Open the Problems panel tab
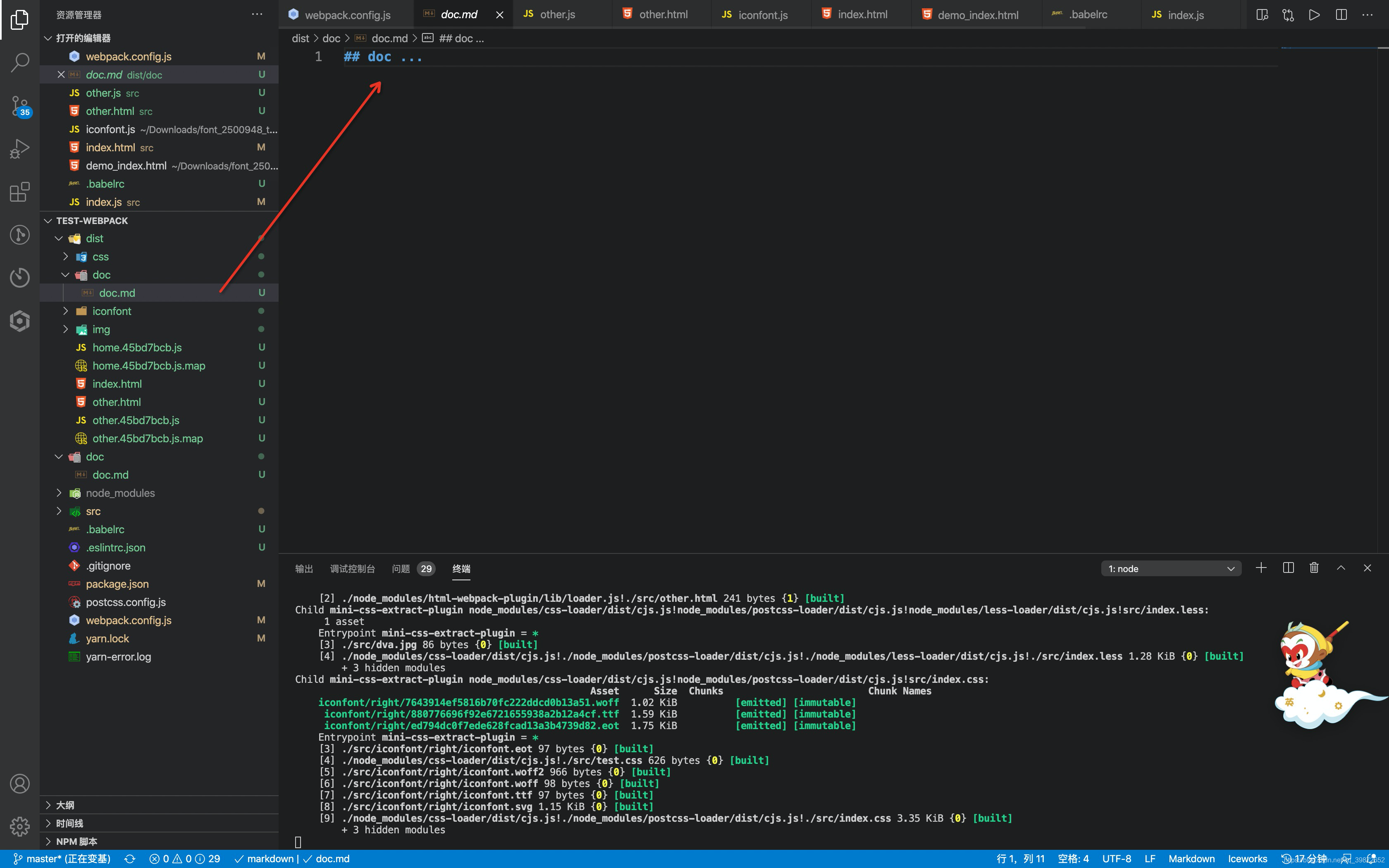 (413, 569)
